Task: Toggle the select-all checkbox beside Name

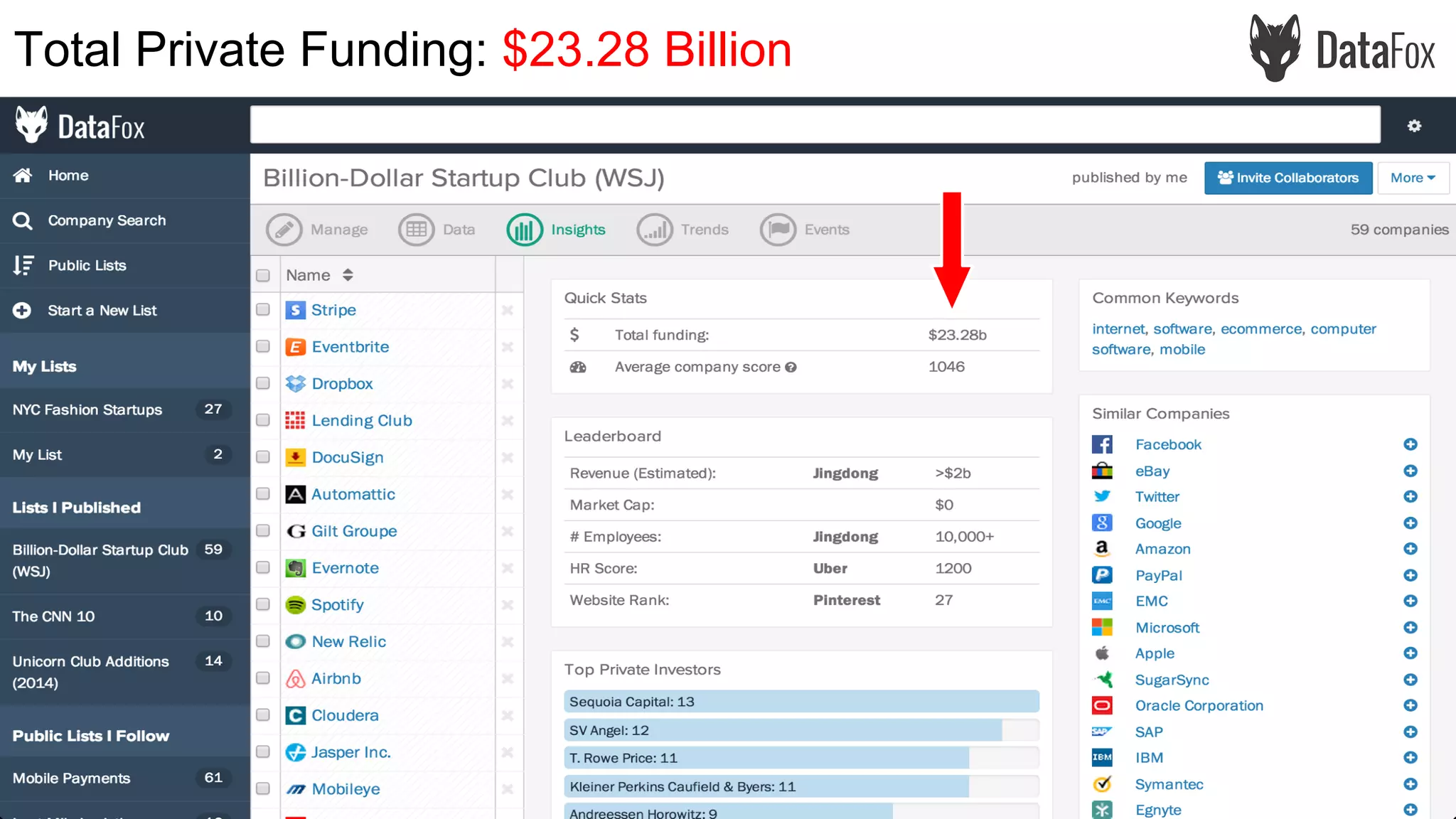Action: (x=263, y=276)
